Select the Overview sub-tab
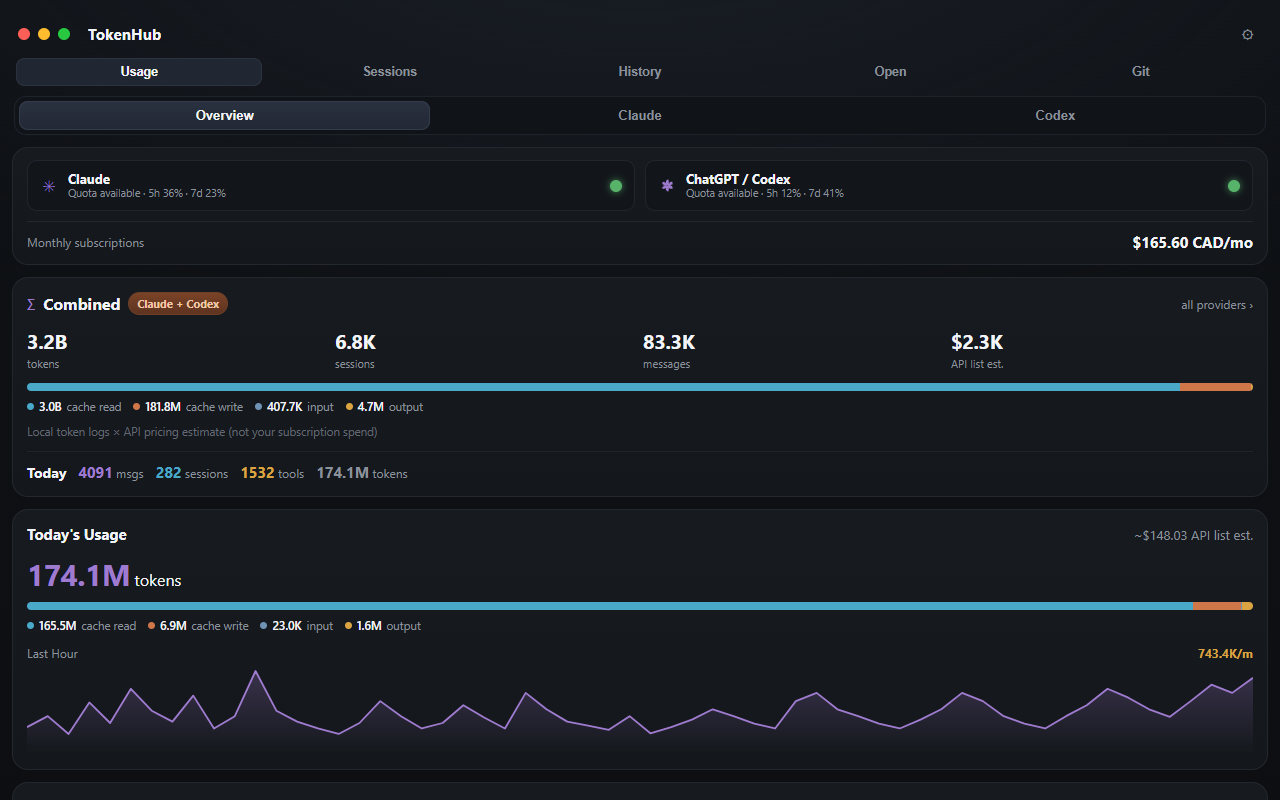The width and height of the screenshot is (1280, 800). pos(225,115)
